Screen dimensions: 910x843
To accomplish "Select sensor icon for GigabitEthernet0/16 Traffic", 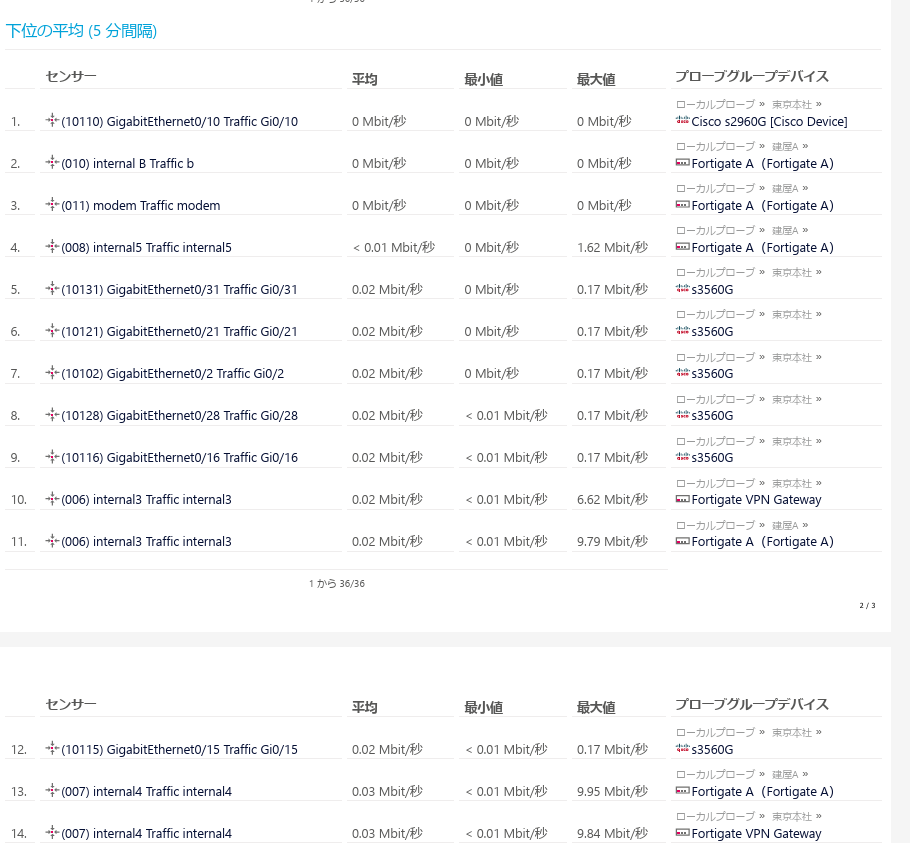I will [52, 456].
